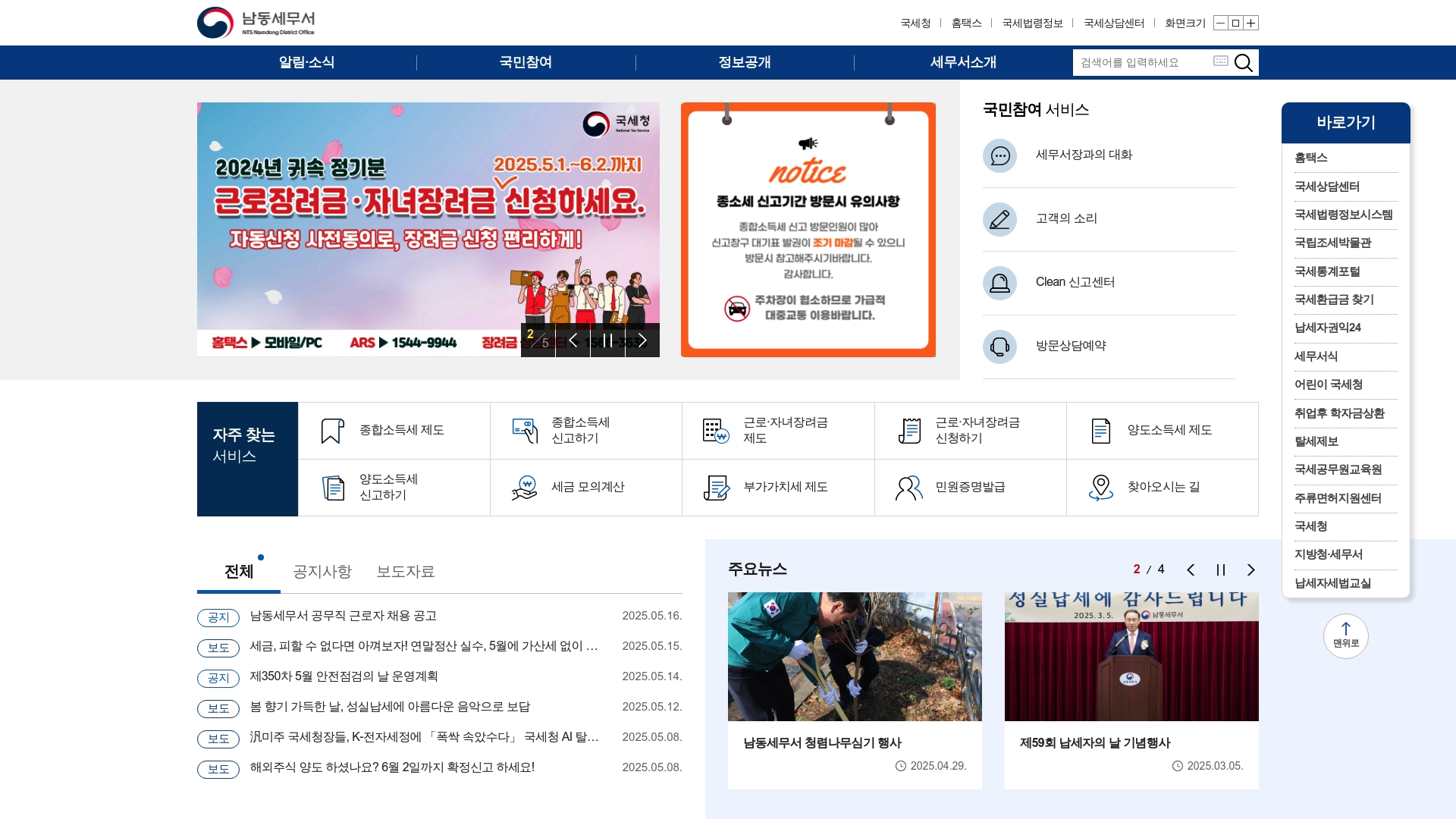1456x819 pixels.
Task: Open 제350차 5월 안전점검의 날 운영계획
Action: [344, 676]
